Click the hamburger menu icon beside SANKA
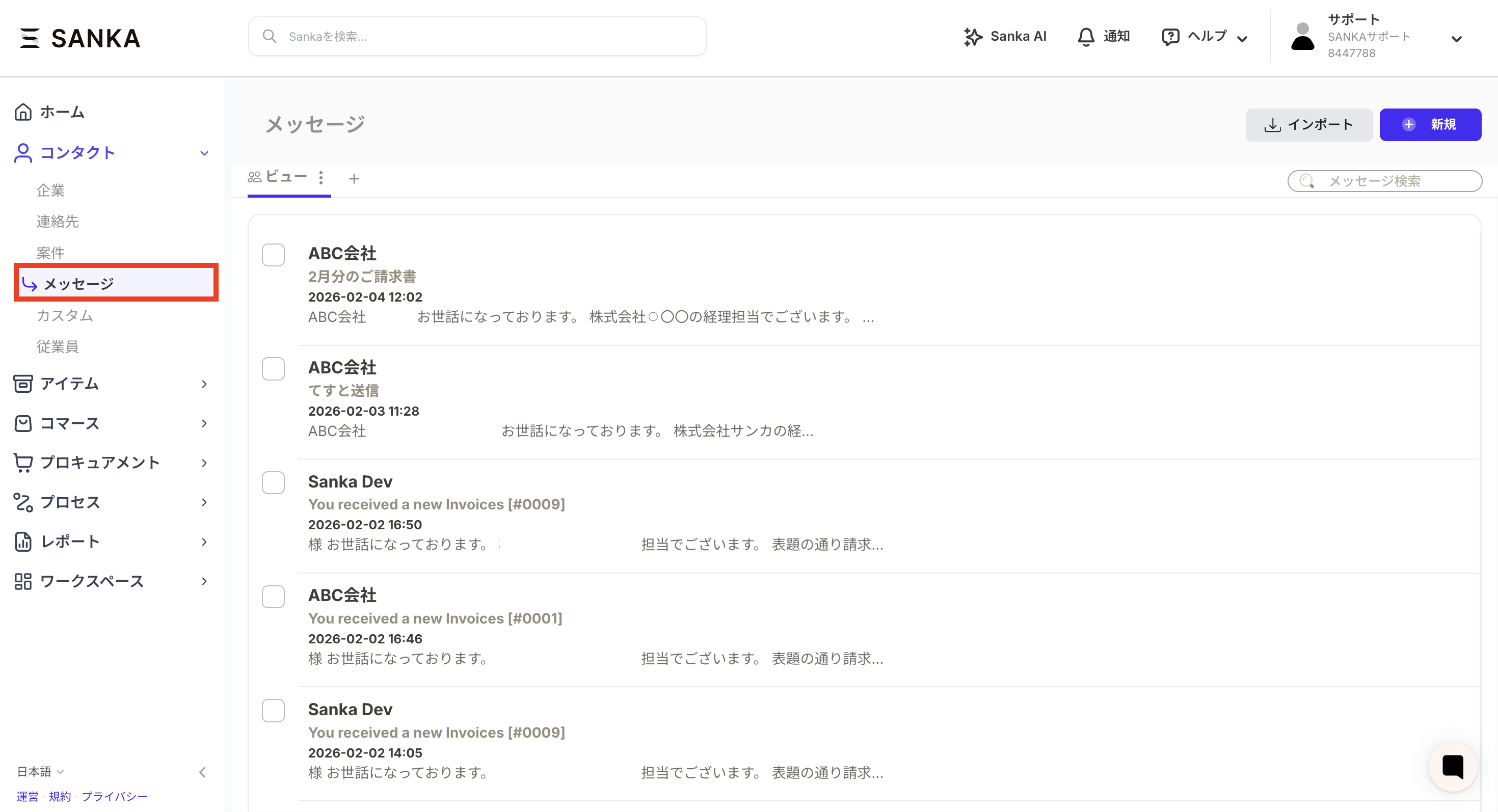1498x812 pixels. tap(29, 38)
